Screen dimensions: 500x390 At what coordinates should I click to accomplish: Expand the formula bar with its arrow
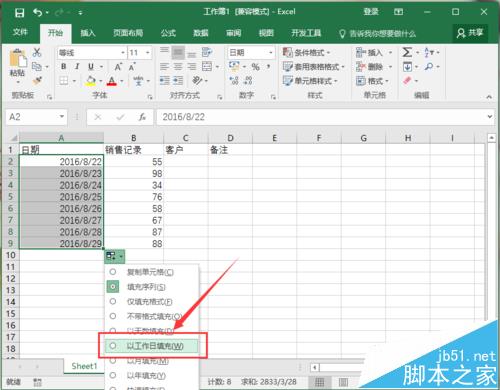tap(489, 117)
